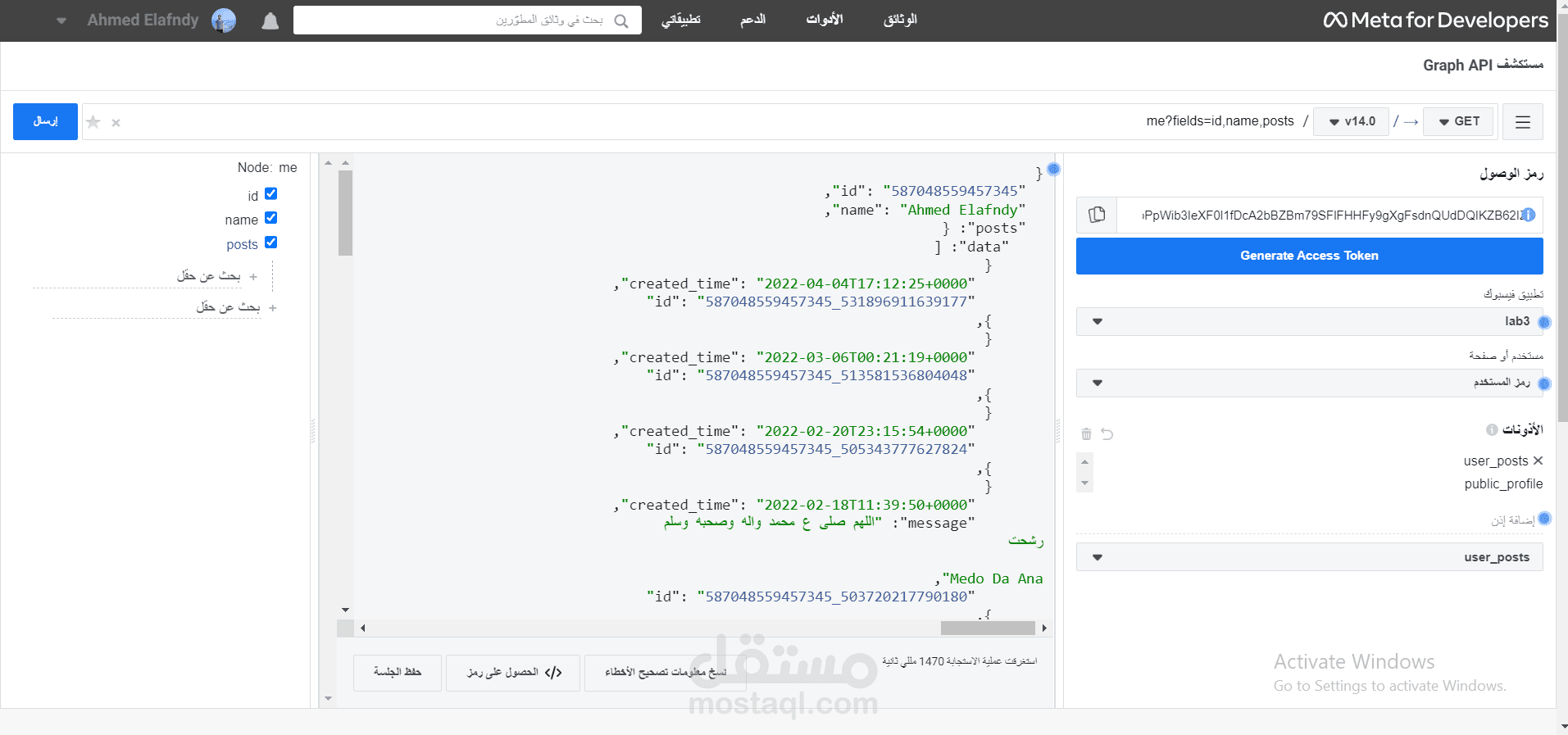Screen dimensions: 1568x735
Task: Open Ahmed Elafndy profile avatar
Action: click(x=224, y=20)
